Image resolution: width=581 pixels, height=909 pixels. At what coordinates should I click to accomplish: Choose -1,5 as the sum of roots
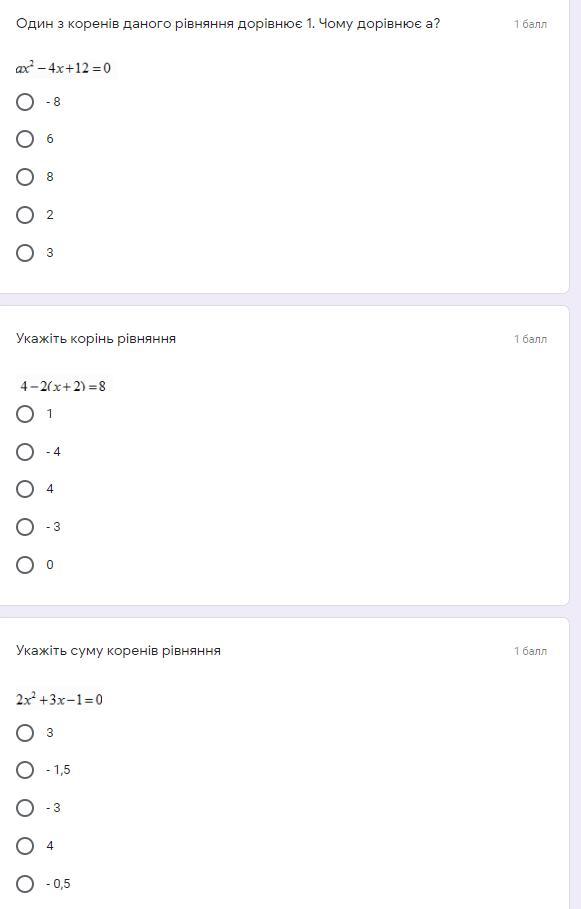click(x=25, y=770)
